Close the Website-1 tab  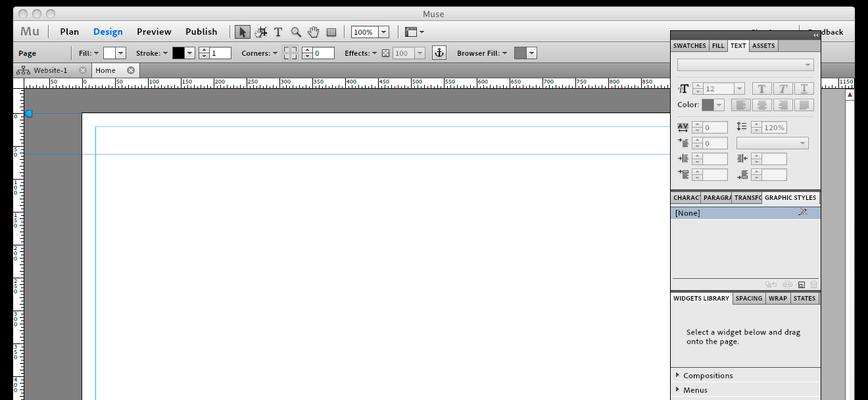[x=82, y=70]
